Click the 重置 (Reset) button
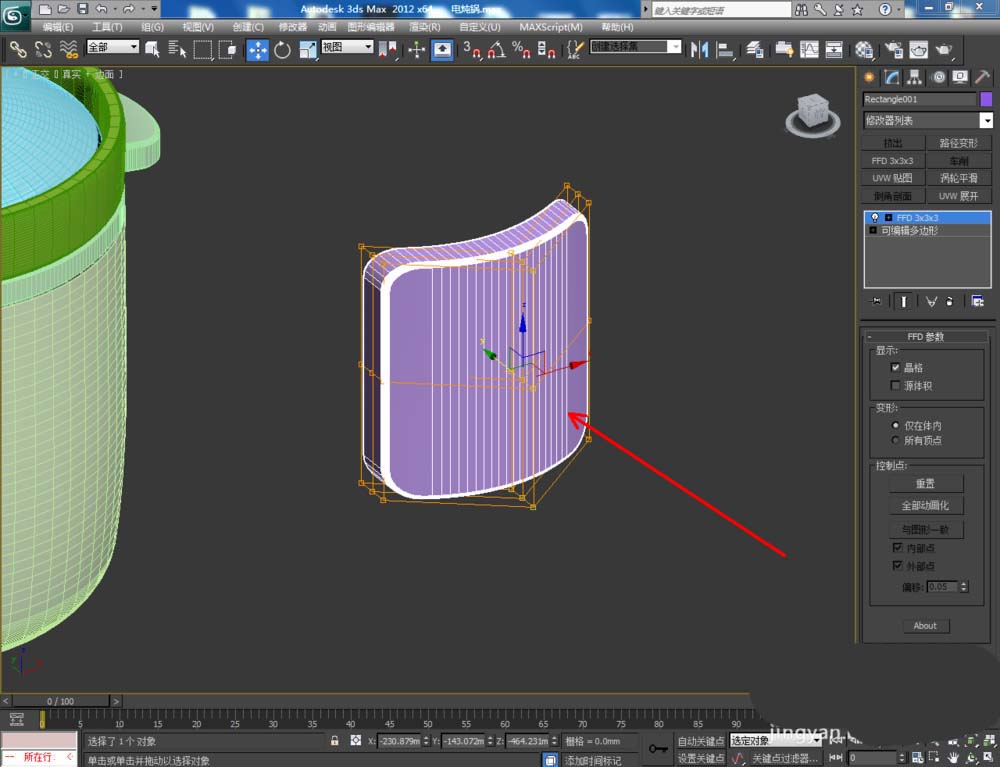This screenshot has width=1000, height=767. pyautogui.click(x=925, y=483)
